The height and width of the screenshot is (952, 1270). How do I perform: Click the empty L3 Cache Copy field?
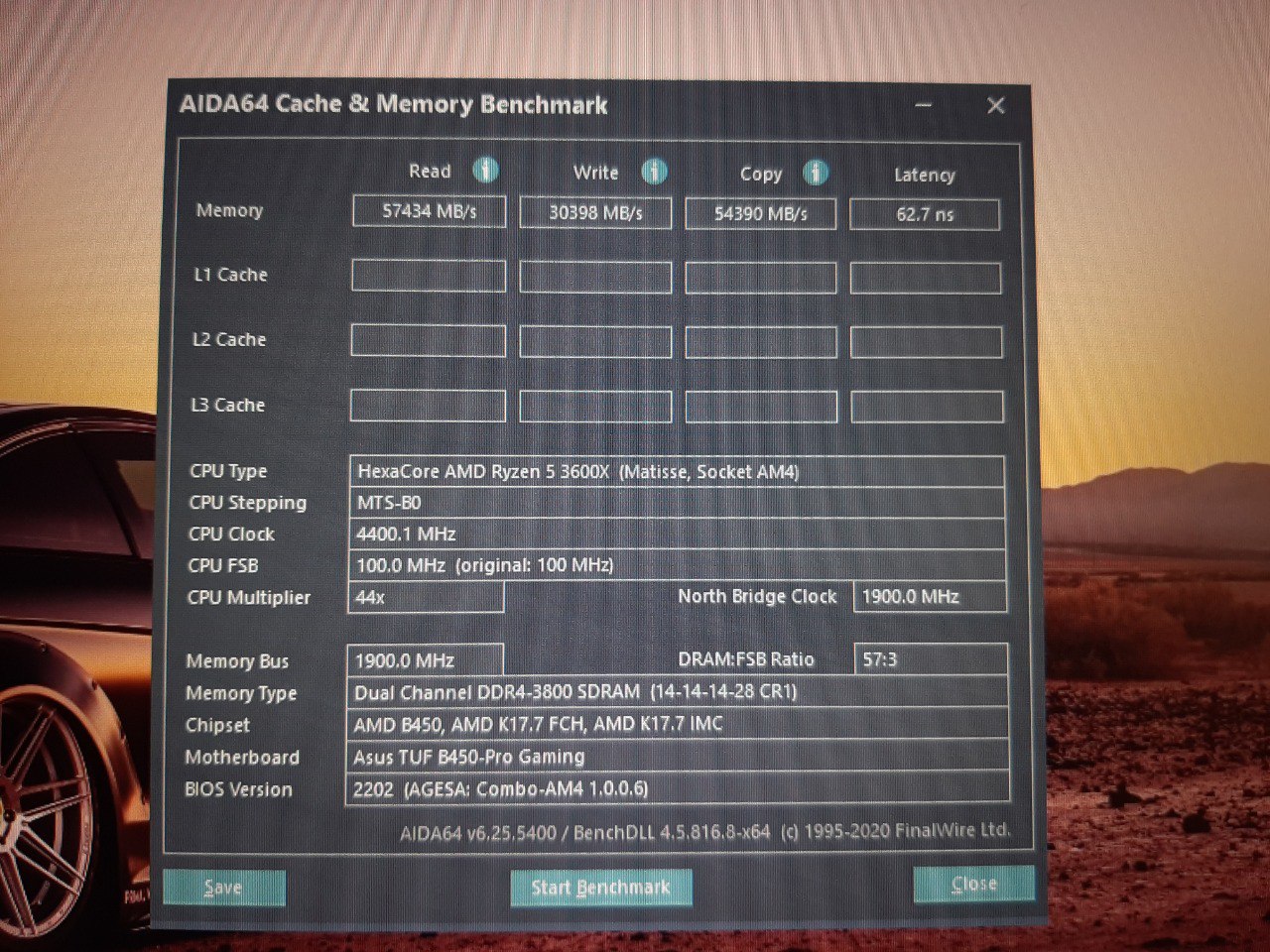point(761,408)
